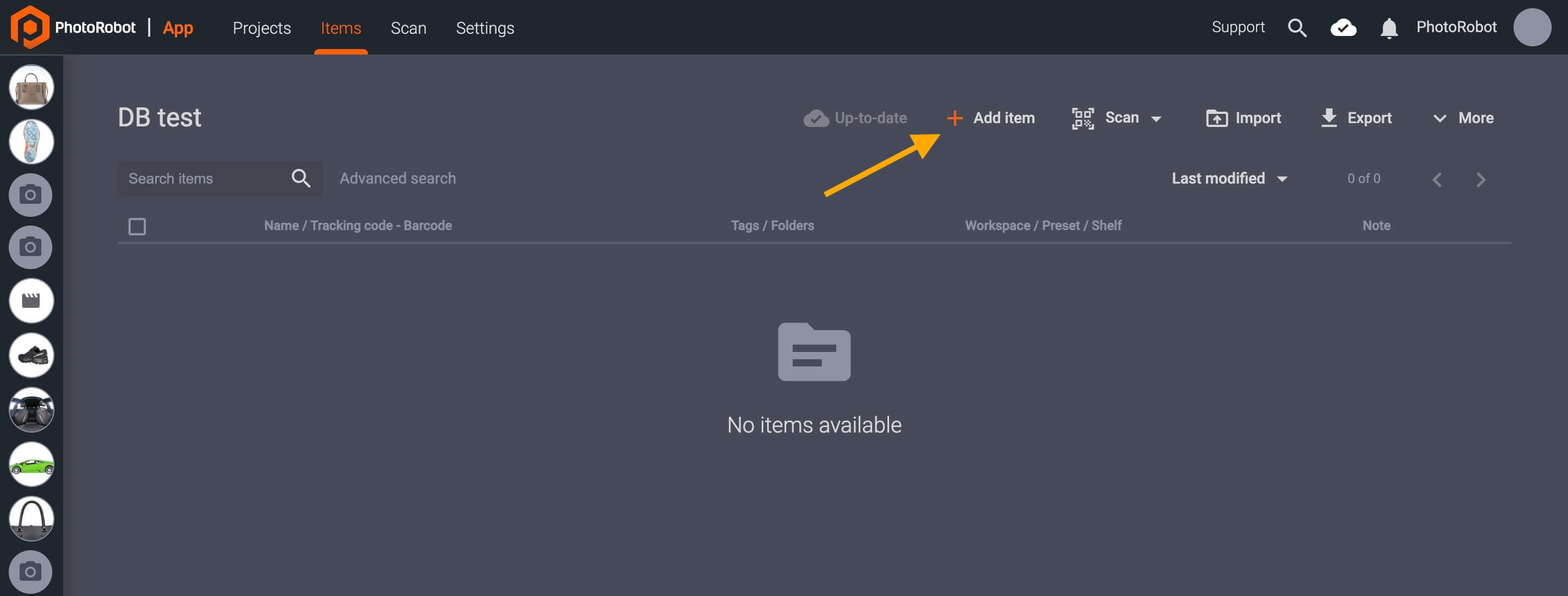Navigate to Settings tab
This screenshot has width=1568, height=596.
tap(484, 27)
